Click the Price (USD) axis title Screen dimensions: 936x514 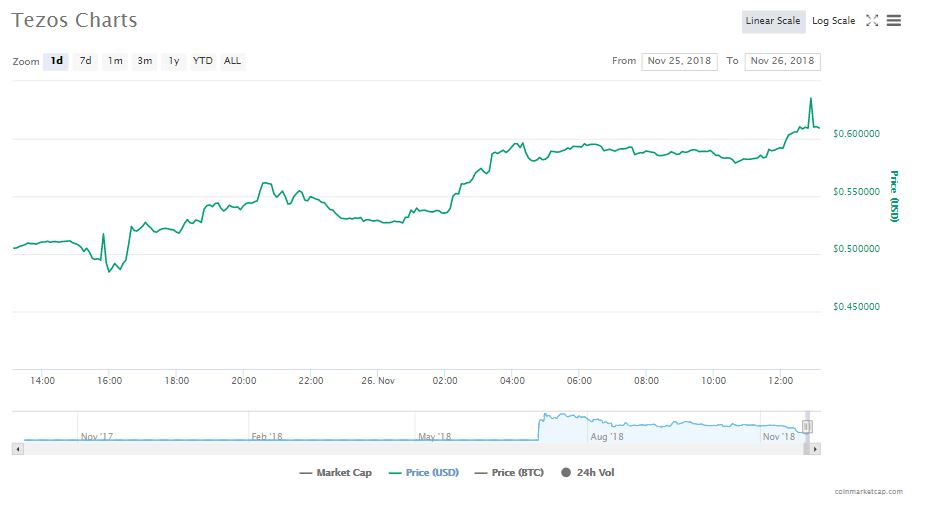coord(894,196)
